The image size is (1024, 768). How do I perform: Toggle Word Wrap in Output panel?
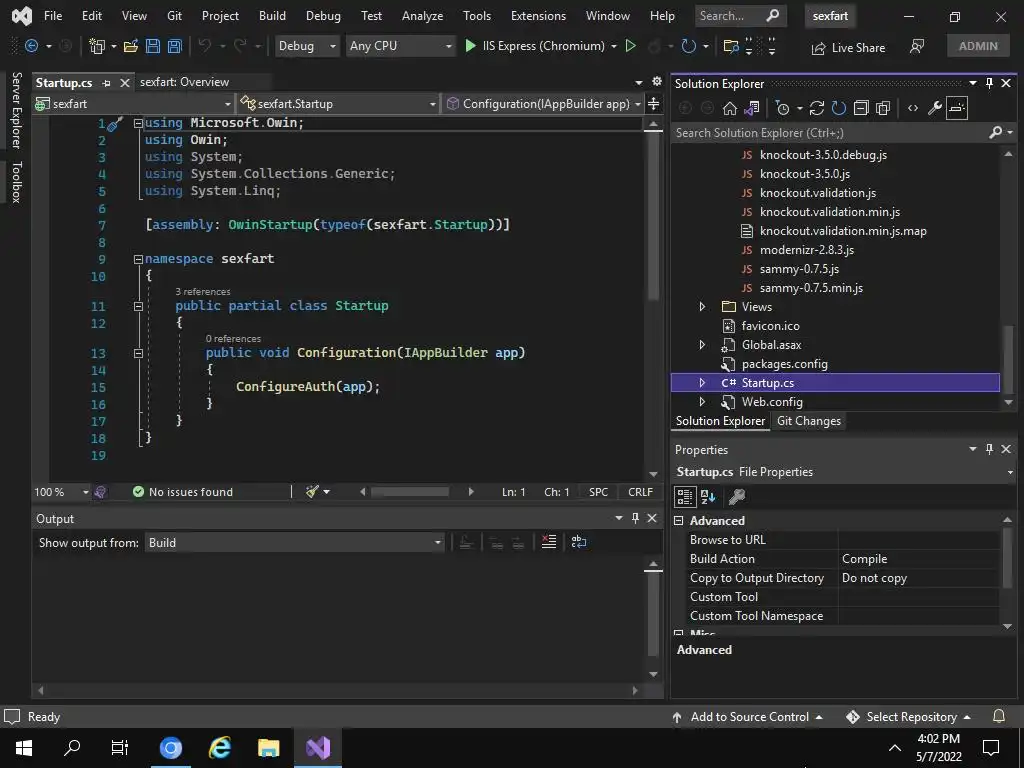point(579,542)
